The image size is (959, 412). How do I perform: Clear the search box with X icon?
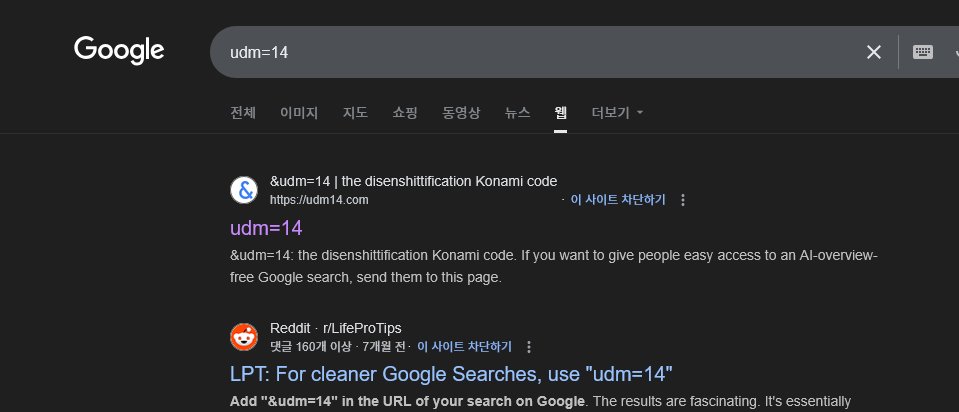[873, 52]
